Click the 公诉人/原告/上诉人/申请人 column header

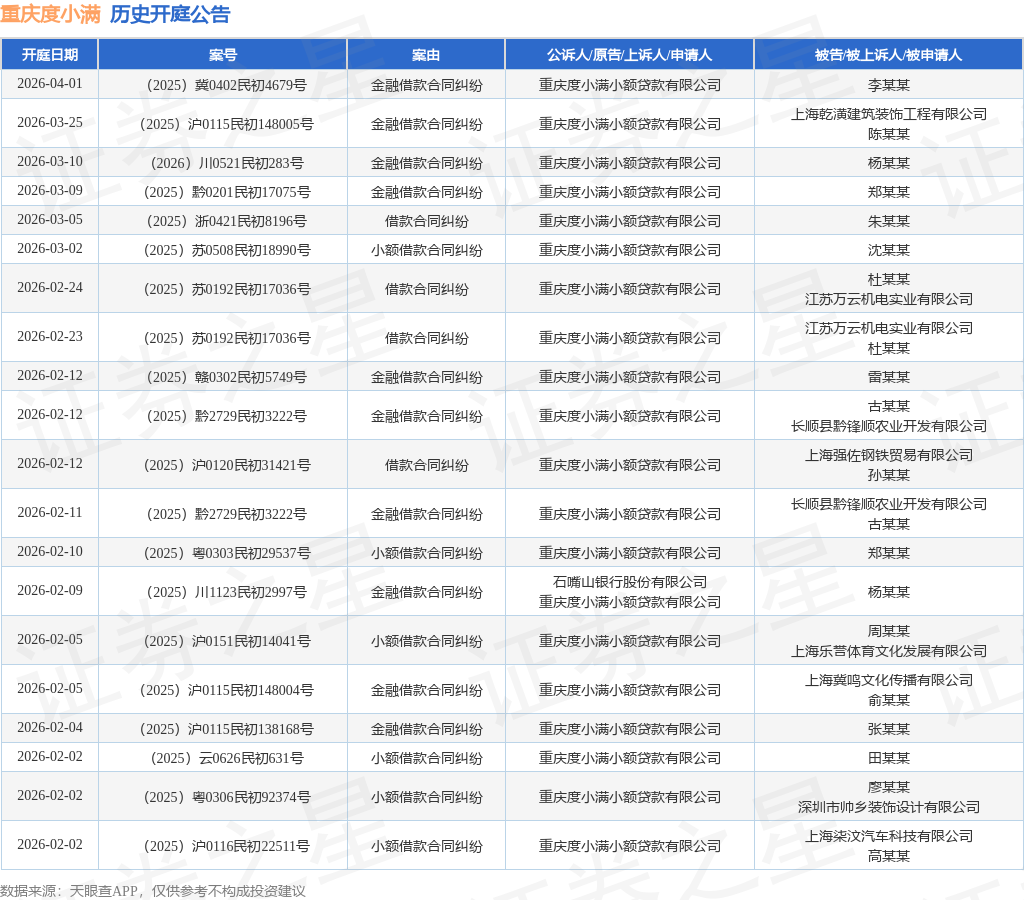[630, 55]
